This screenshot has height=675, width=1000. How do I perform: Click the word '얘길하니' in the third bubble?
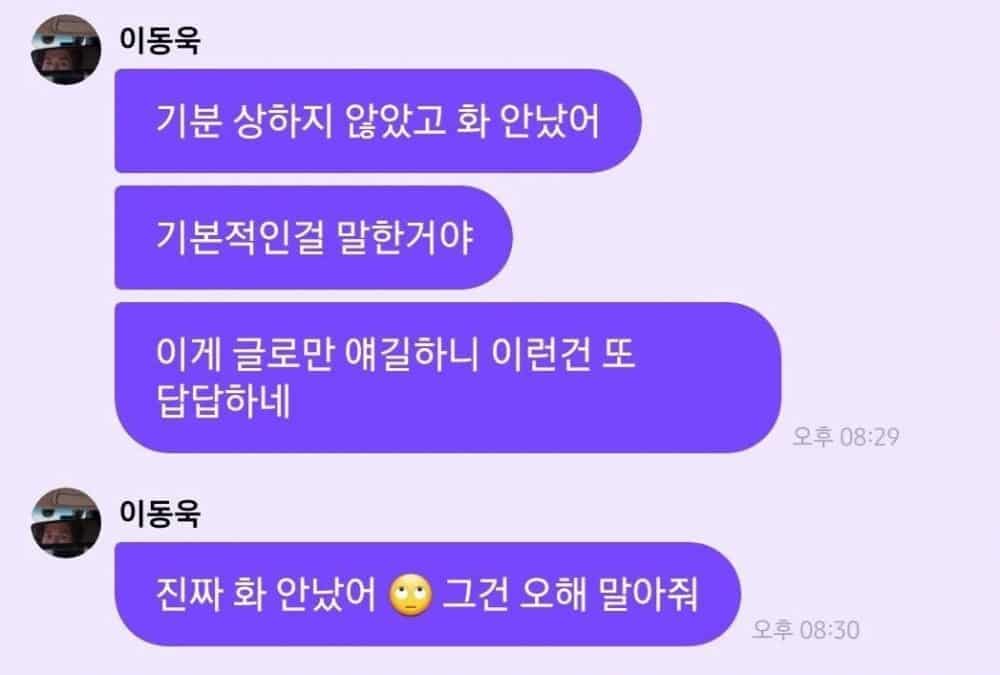coord(411,353)
